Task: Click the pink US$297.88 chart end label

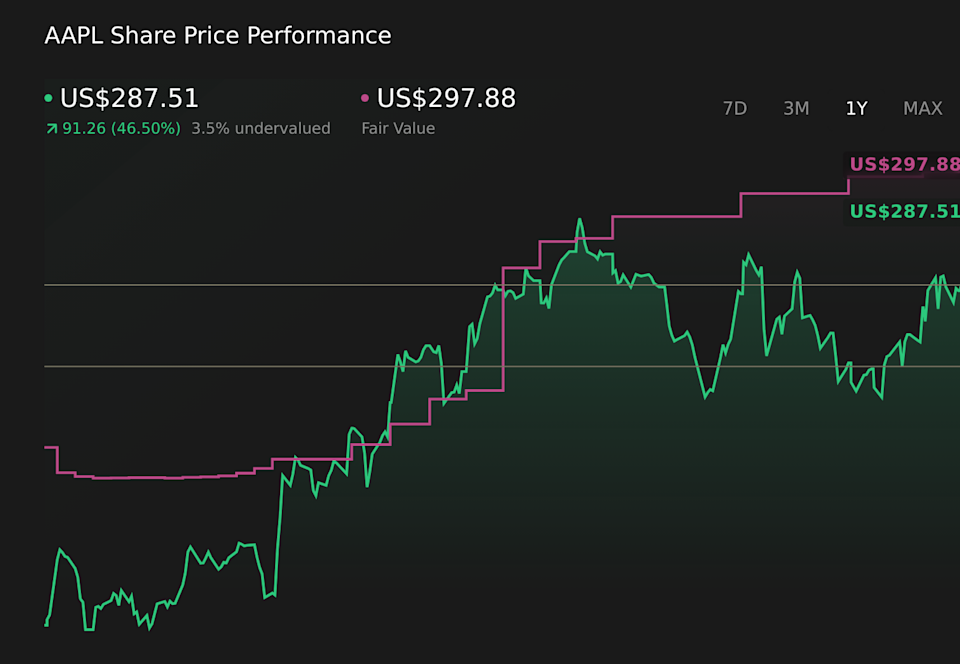Action: (904, 165)
